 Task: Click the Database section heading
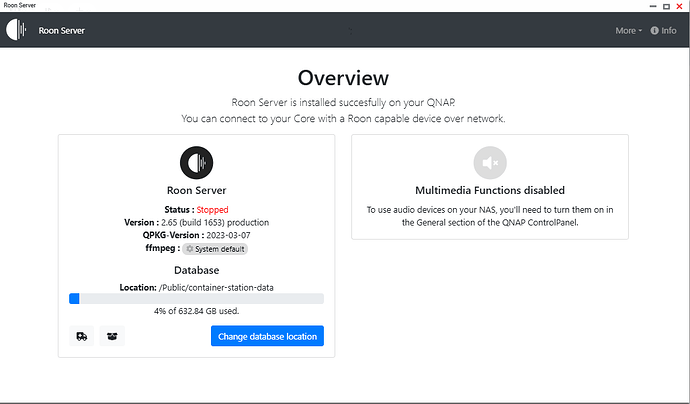[x=196, y=270]
